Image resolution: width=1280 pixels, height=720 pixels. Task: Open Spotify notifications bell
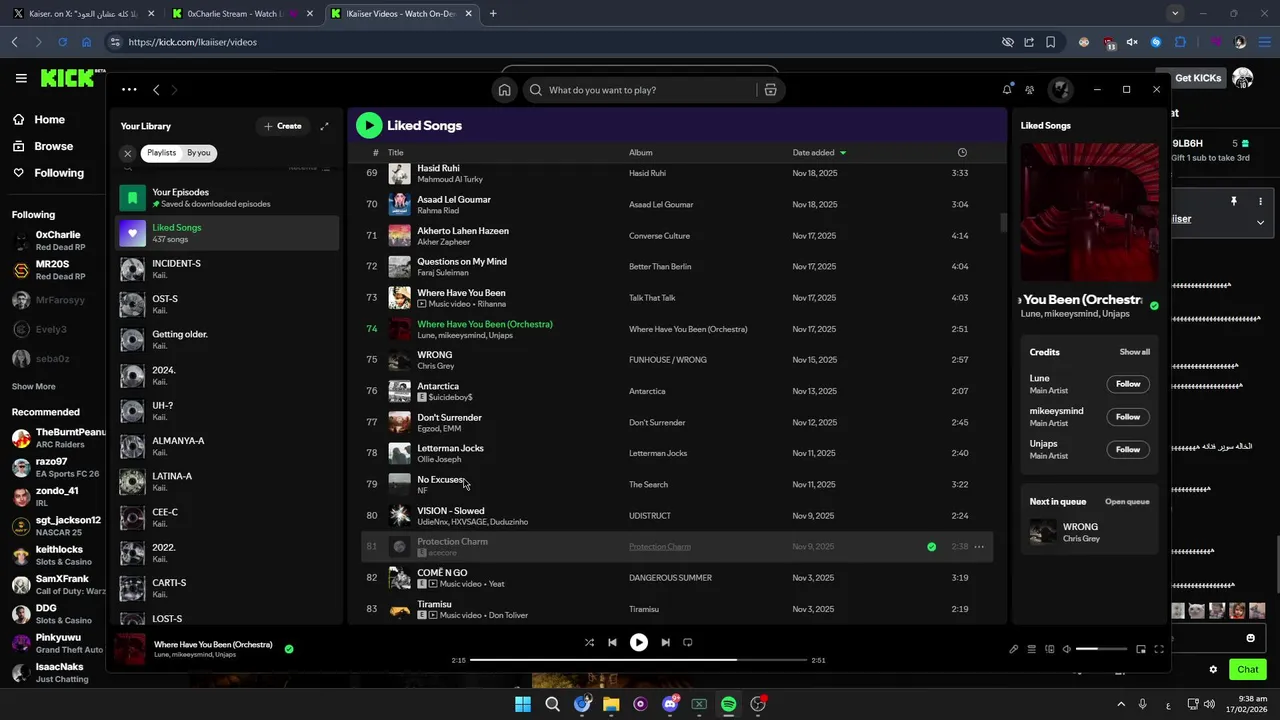[x=1007, y=90]
